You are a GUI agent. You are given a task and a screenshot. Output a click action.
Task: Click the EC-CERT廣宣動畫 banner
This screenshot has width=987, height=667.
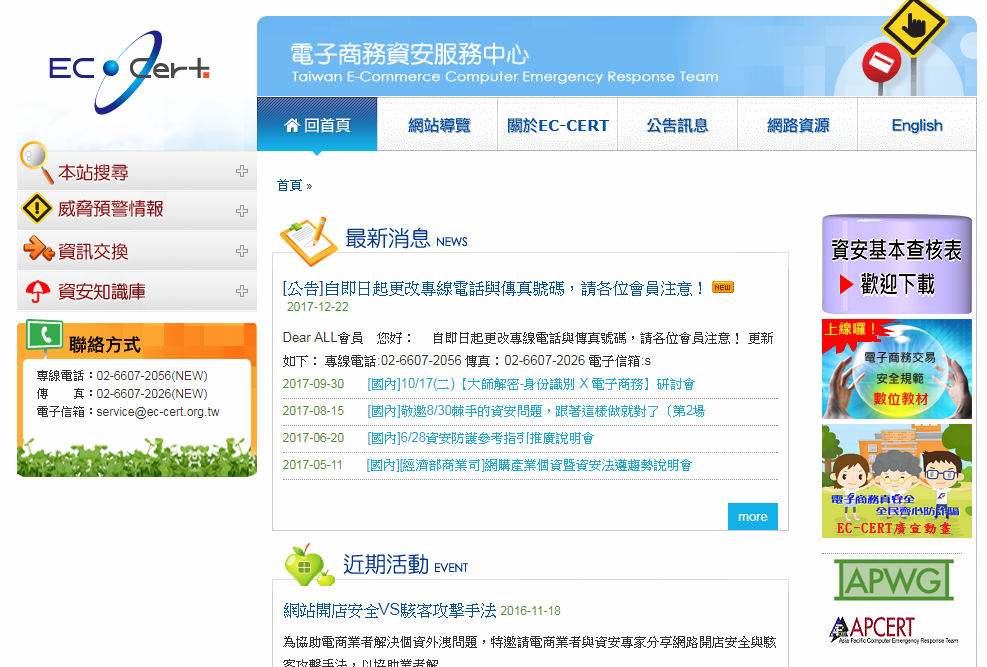(896, 481)
